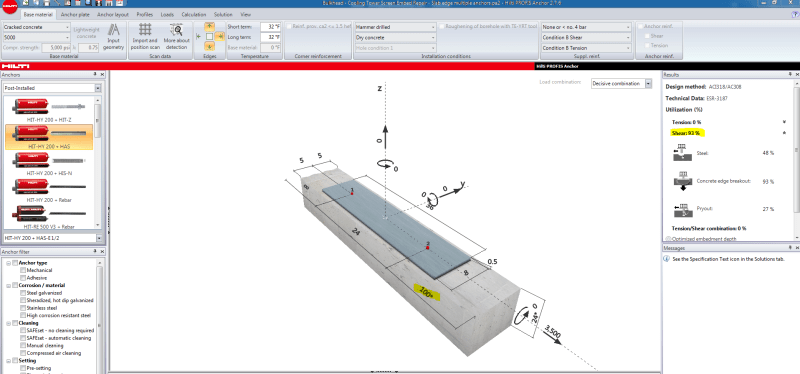Screen dimensions: 800x374
Task: Select the HIT-HY 200 + HAS anchor
Action: pyautogui.click(x=48, y=137)
